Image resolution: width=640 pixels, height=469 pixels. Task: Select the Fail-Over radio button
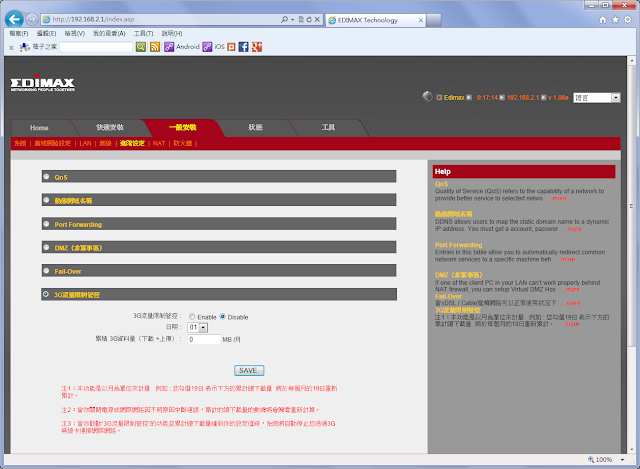(x=47, y=271)
